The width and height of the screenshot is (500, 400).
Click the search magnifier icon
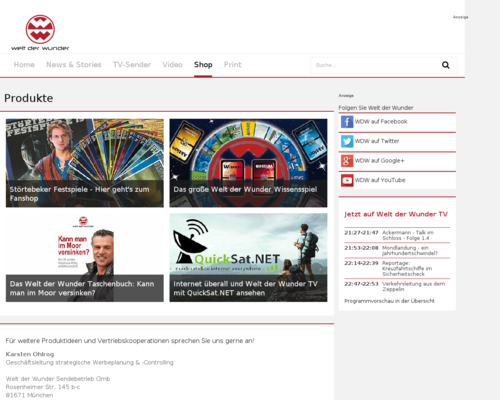[446, 65]
